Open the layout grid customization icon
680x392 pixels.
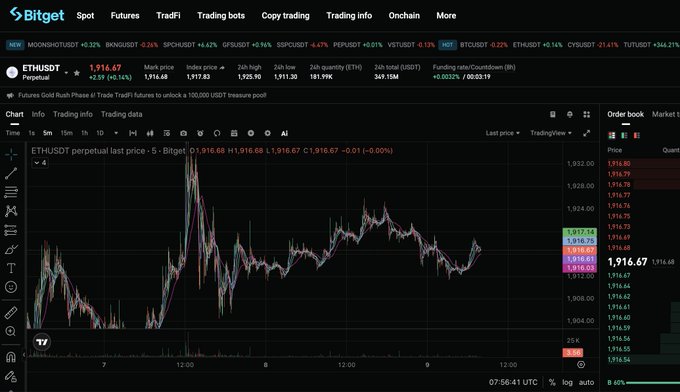pyautogui.click(x=586, y=114)
